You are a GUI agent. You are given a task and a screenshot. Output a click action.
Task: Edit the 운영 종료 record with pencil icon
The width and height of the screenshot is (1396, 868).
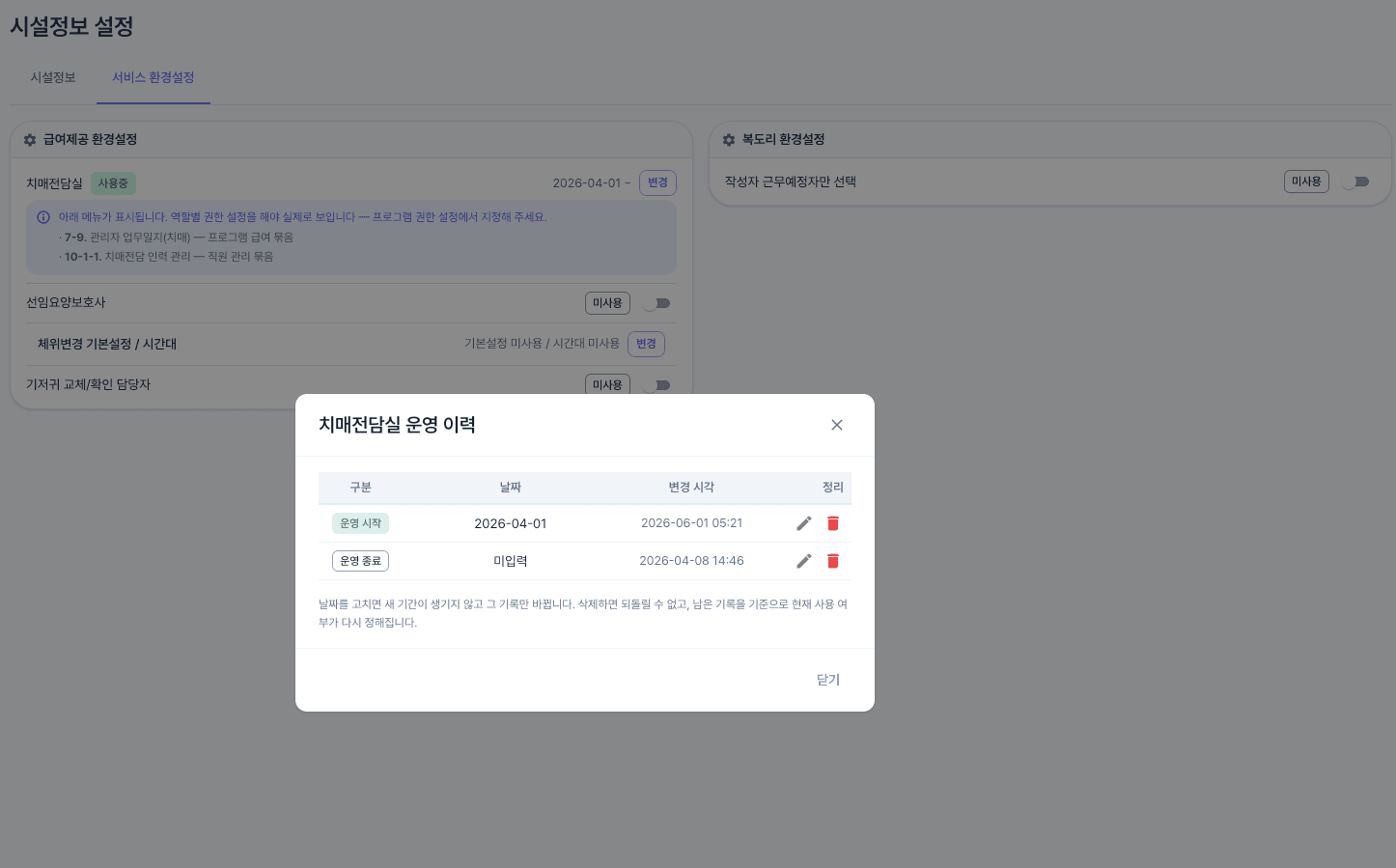click(804, 561)
